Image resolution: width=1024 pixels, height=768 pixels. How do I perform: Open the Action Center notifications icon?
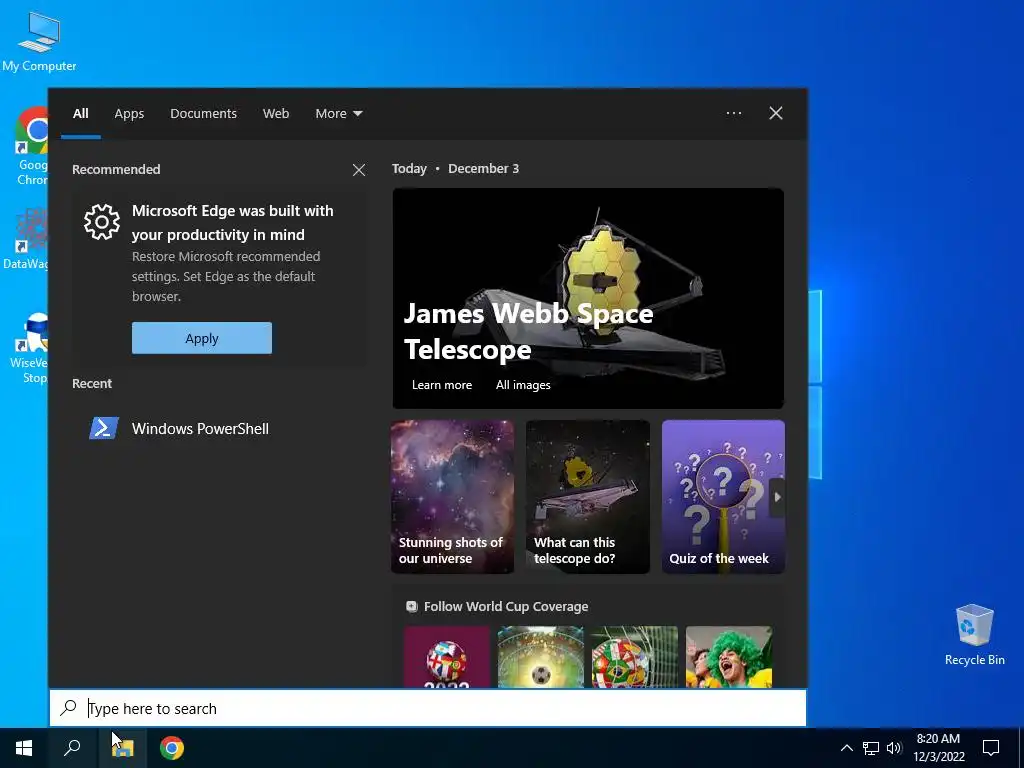click(991, 748)
